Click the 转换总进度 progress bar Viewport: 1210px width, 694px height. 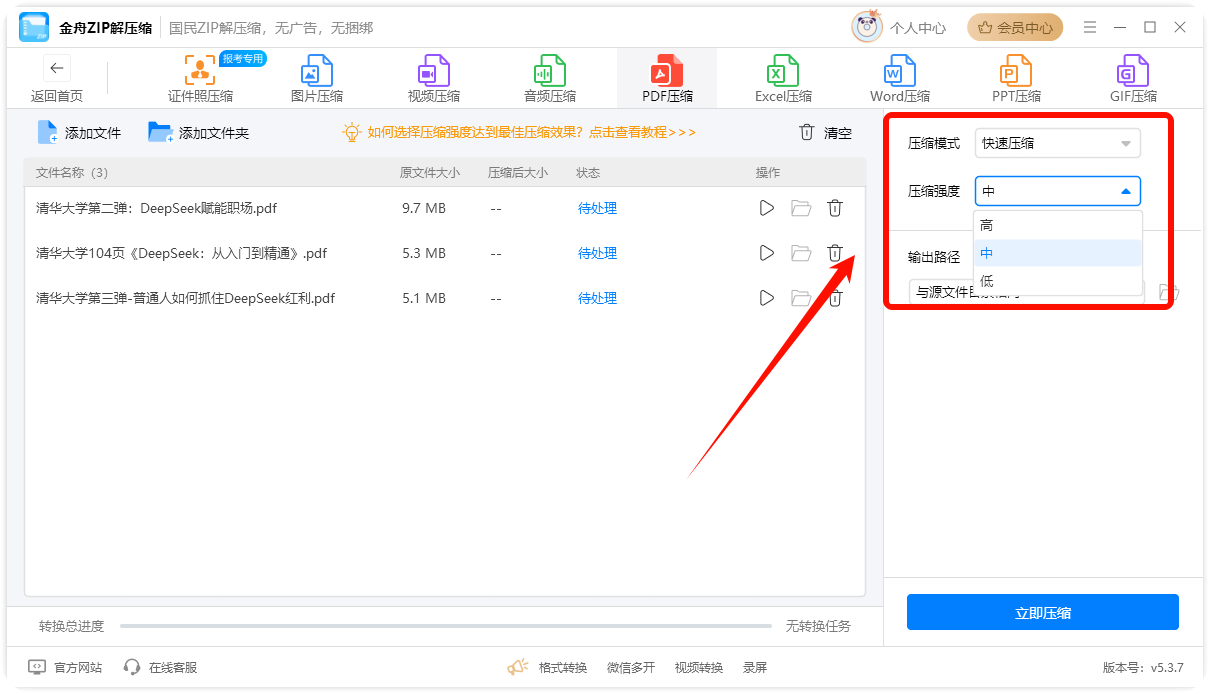446,626
